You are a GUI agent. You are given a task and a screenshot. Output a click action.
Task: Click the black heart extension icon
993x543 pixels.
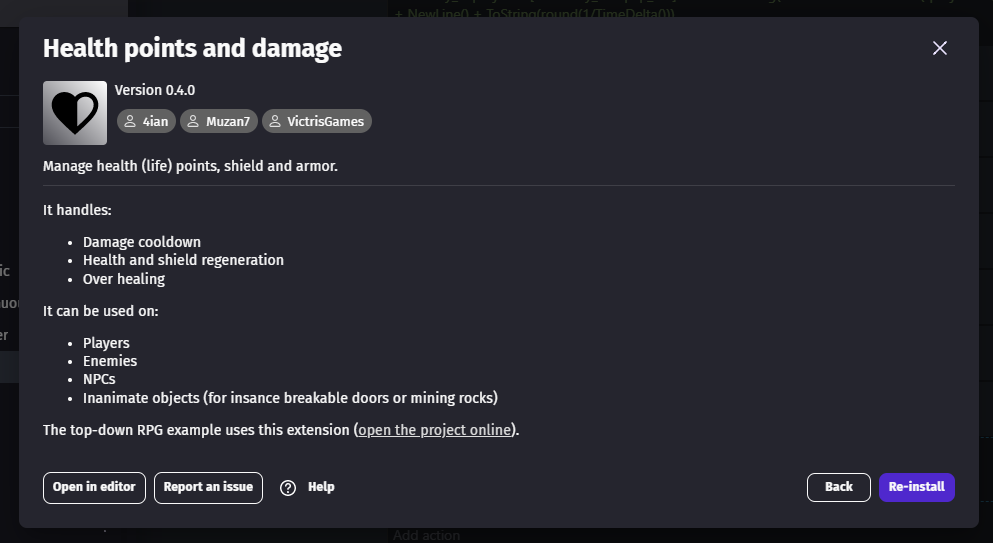click(x=75, y=113)
